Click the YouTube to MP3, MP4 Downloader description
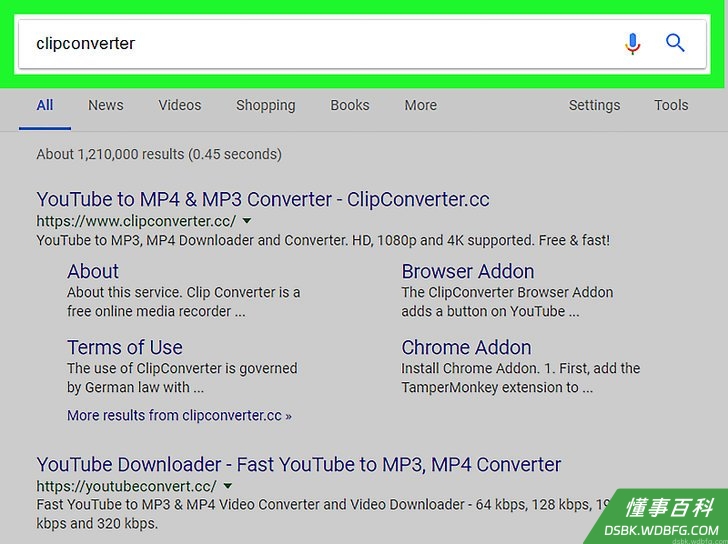728x544 pixels. [x=323, y=240]
